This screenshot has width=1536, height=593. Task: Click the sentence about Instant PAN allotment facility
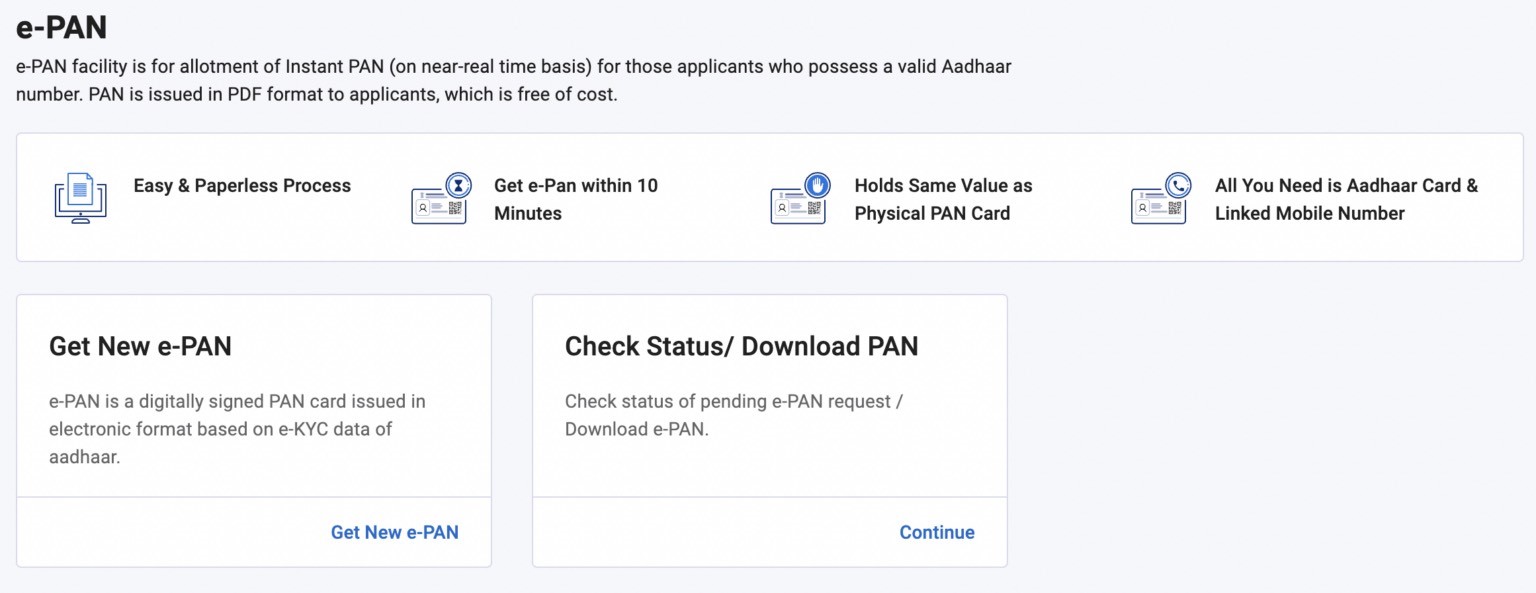point(513,67)
